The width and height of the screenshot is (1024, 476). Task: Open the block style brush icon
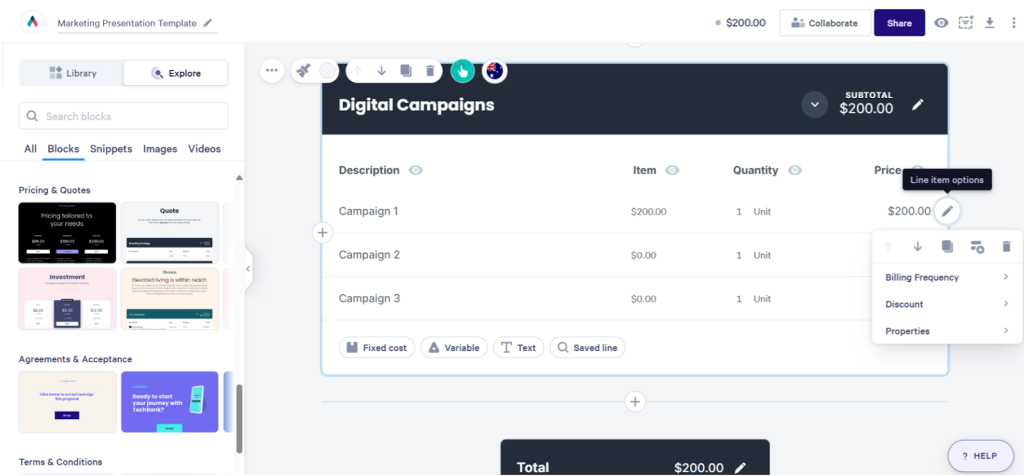[303, 71]
